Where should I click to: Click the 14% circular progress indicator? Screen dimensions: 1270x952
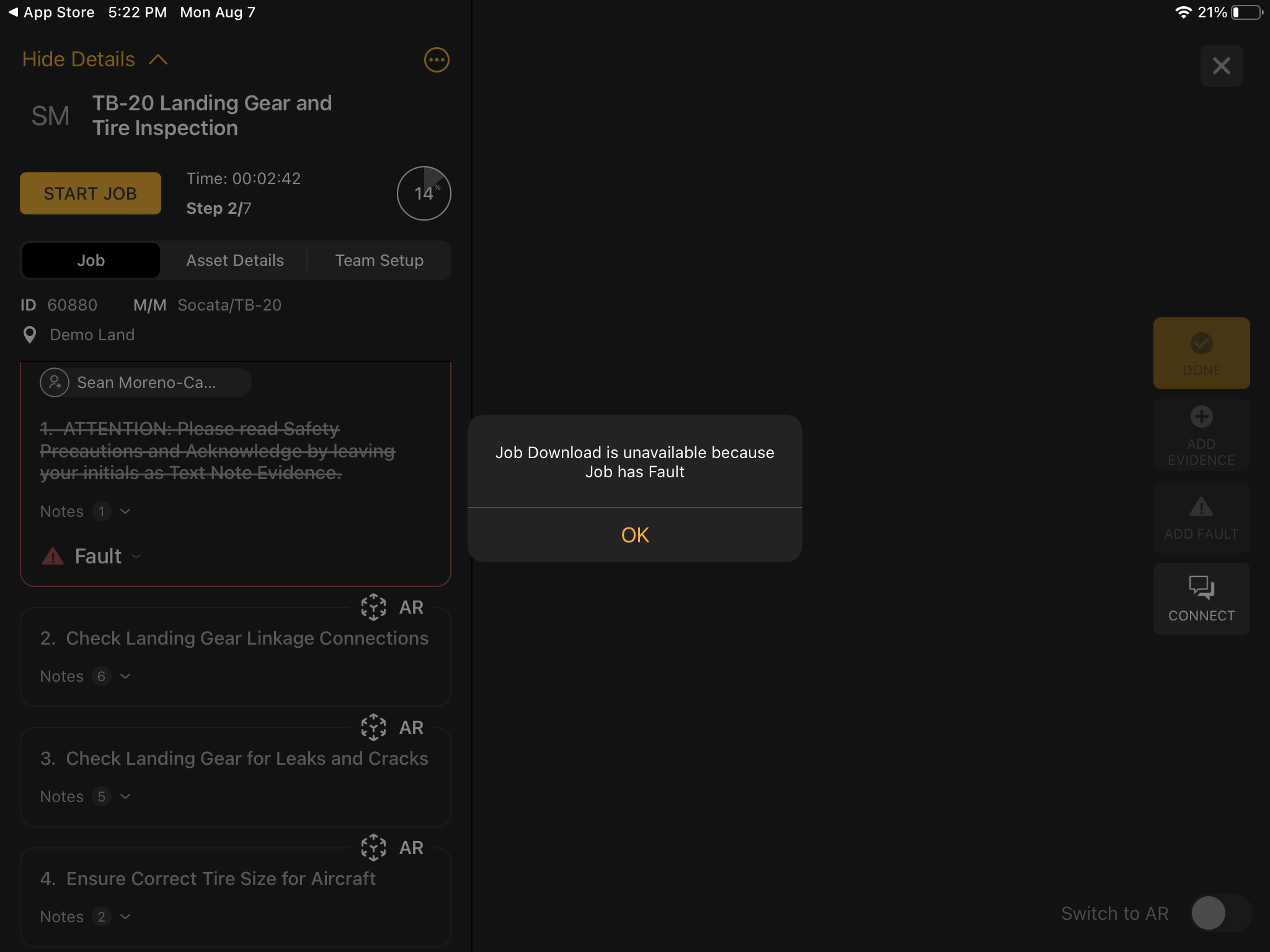[424, 193]
